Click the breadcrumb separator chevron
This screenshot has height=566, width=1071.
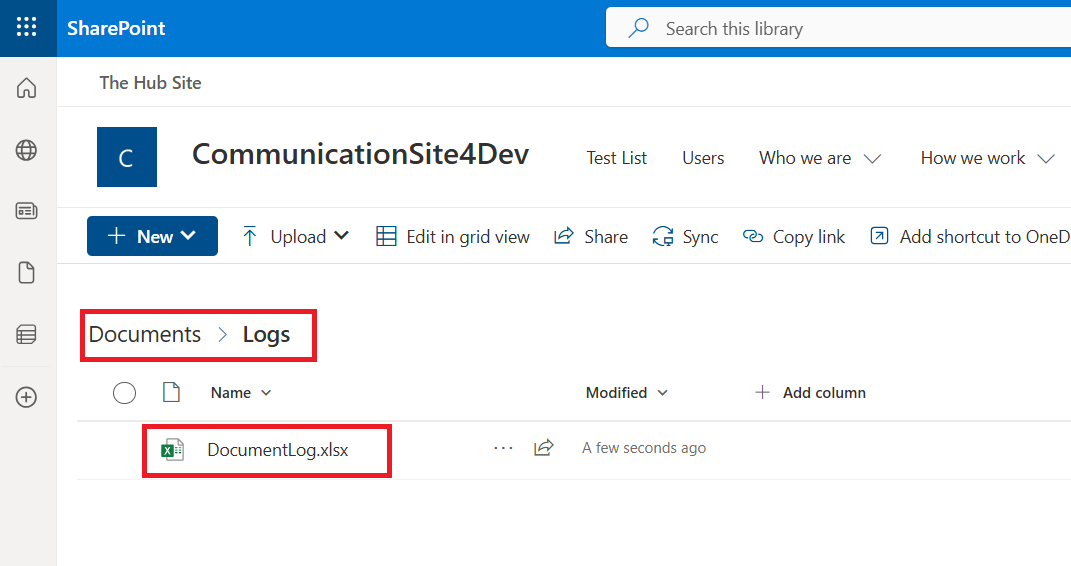click(222, 335)
